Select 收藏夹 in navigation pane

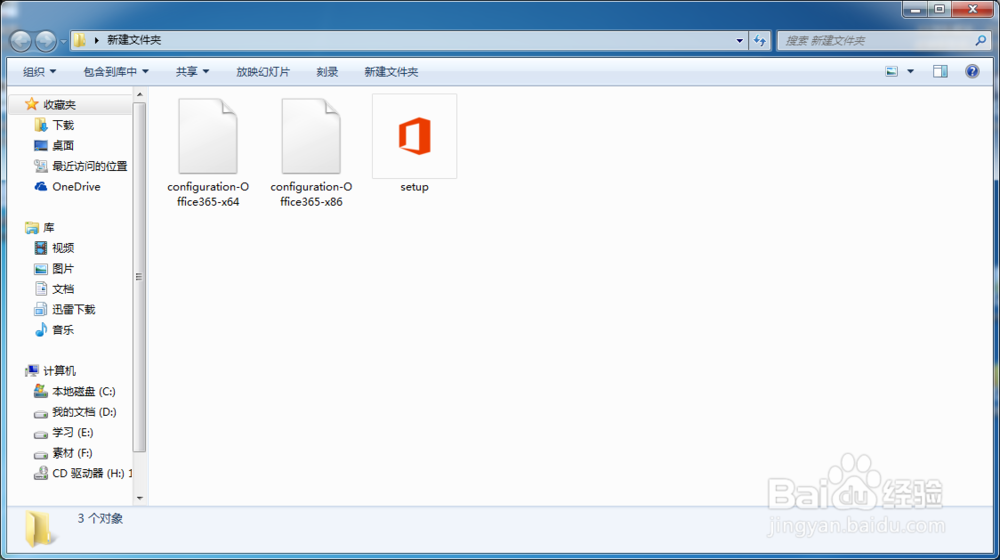click(x=59, y=105)
